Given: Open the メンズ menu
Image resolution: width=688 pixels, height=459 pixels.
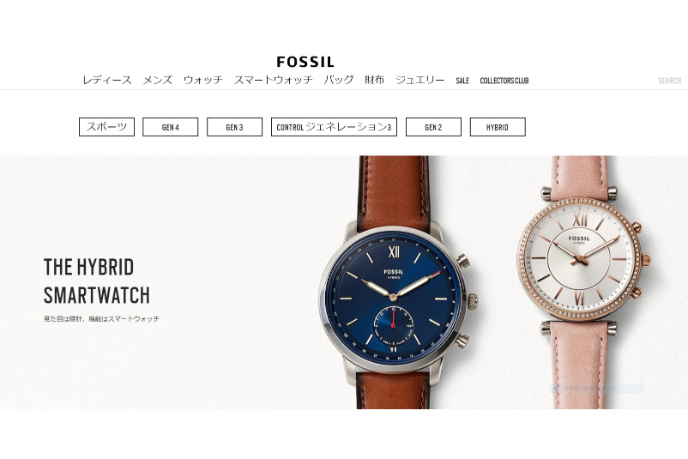Looking at the screenshot, I should (158, 80).
